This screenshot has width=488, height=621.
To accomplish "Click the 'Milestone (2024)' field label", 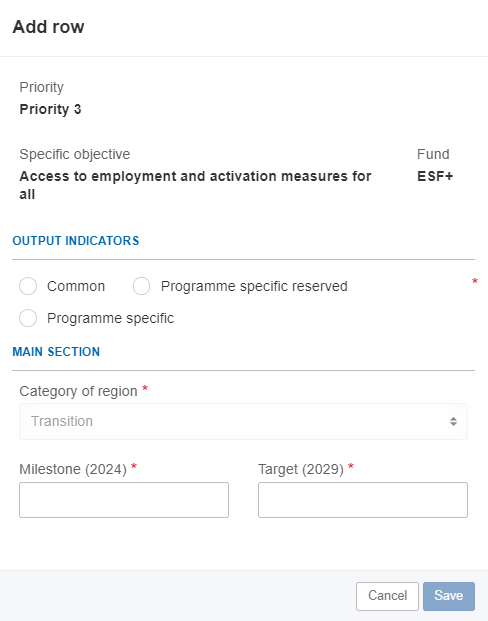I will coord(73,469).
